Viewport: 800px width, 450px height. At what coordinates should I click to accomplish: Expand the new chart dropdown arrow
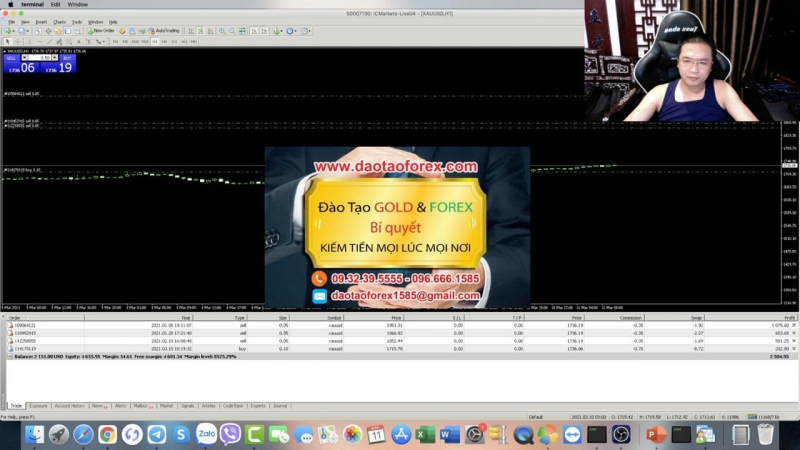click(x=14, y=31)
